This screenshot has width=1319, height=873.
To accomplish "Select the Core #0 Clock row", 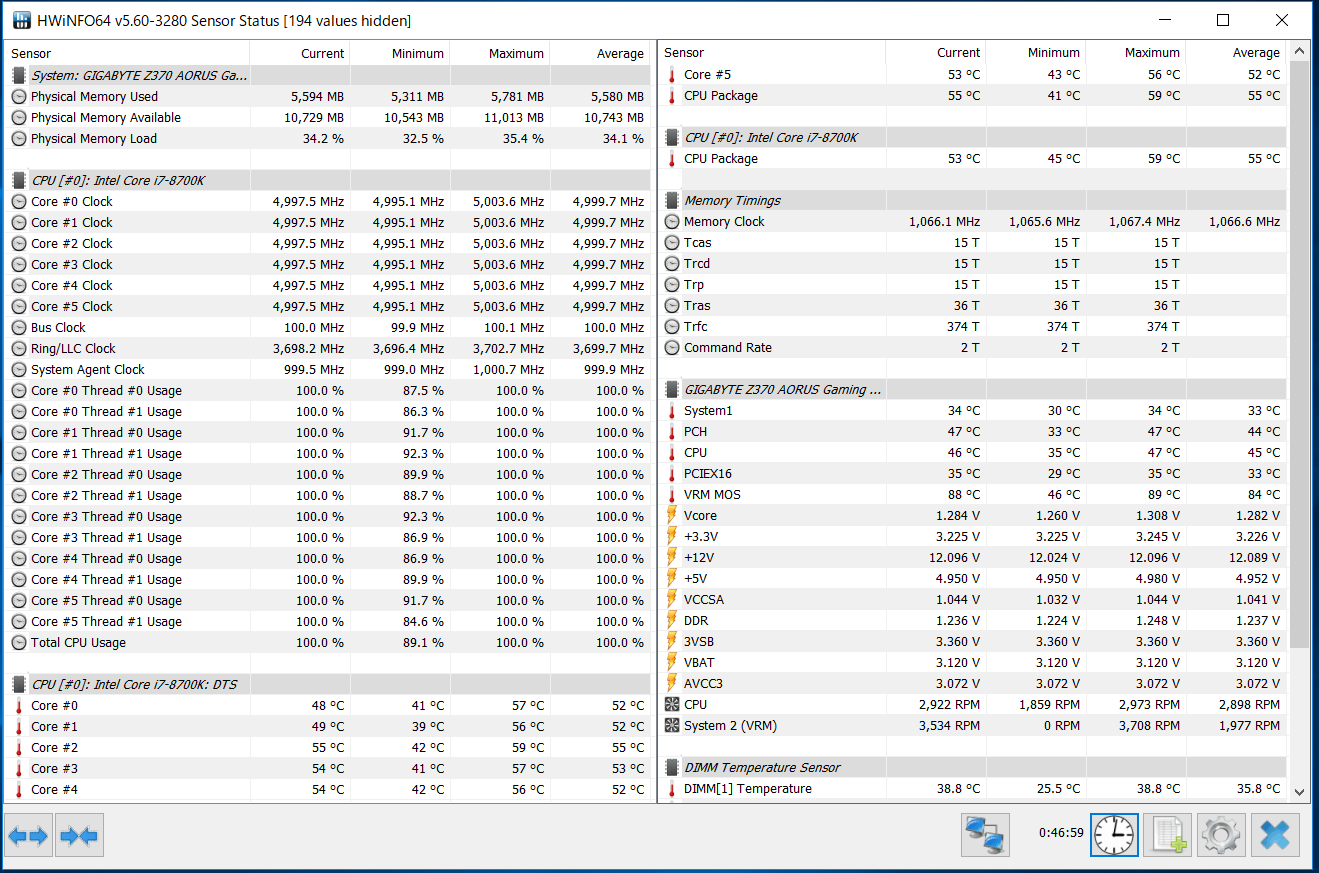I will [x=328, y=201].
